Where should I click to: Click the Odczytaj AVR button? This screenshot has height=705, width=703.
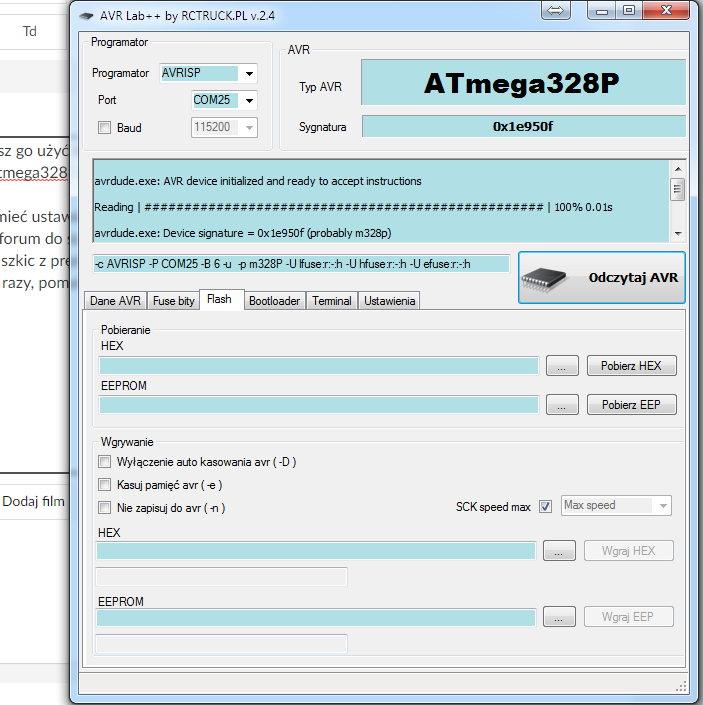(602, 278)
